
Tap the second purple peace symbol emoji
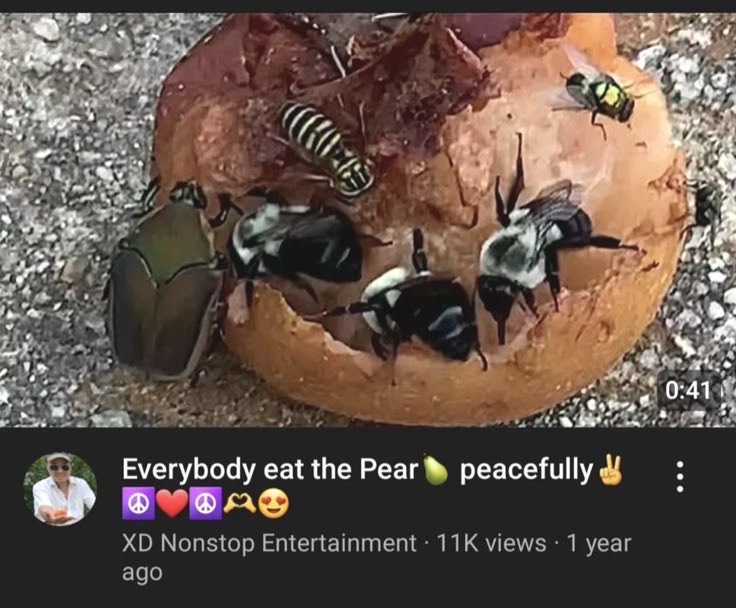206,504
